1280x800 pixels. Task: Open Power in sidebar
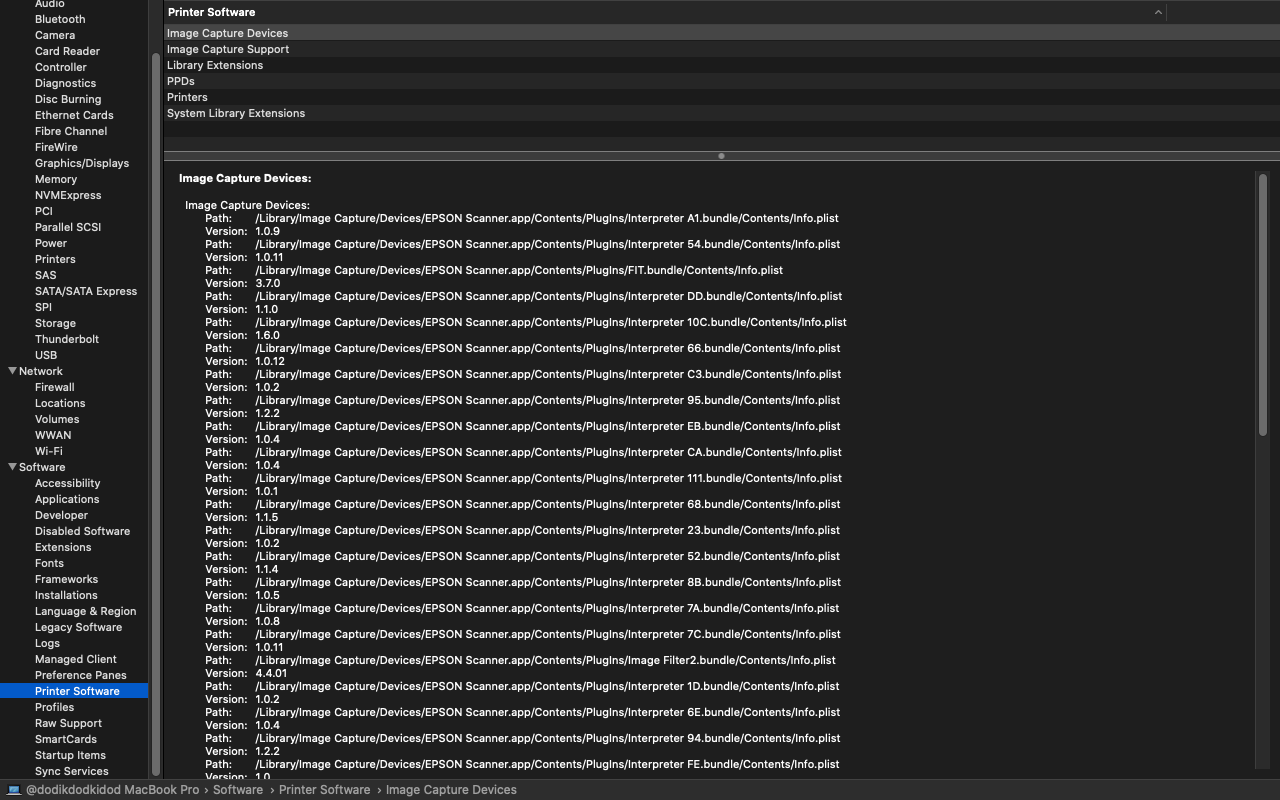[x=51, y=243]
